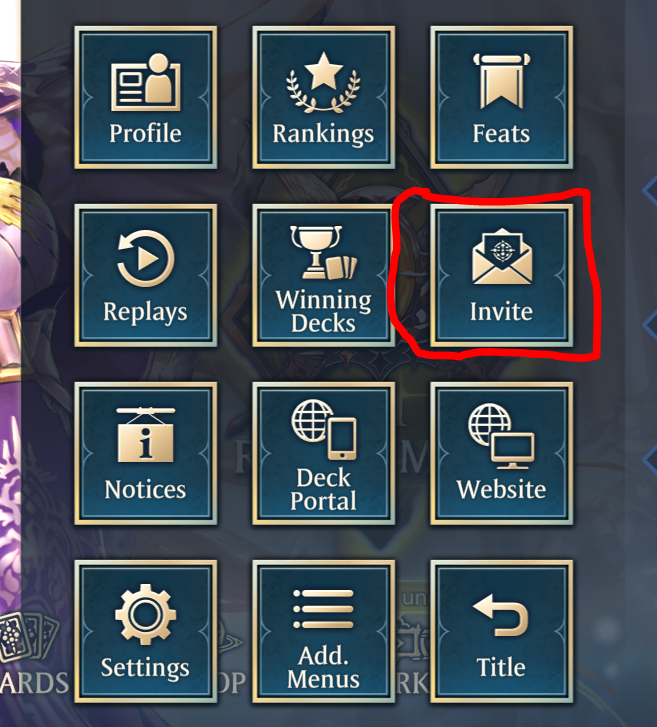Screen dimensions: 657x727
Task: Expand the Add. Menus list tile
Action: coord(324,631)
